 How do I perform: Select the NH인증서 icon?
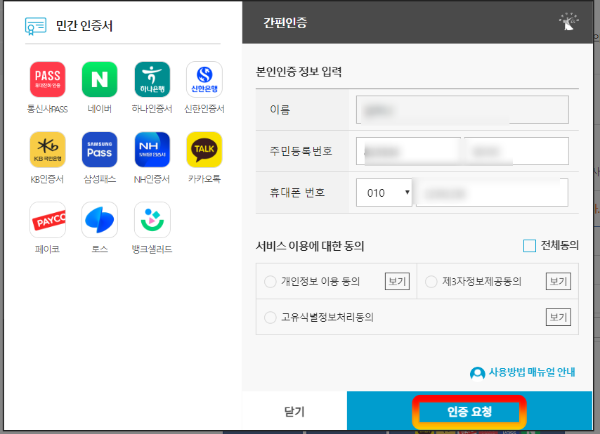(152, 150)
